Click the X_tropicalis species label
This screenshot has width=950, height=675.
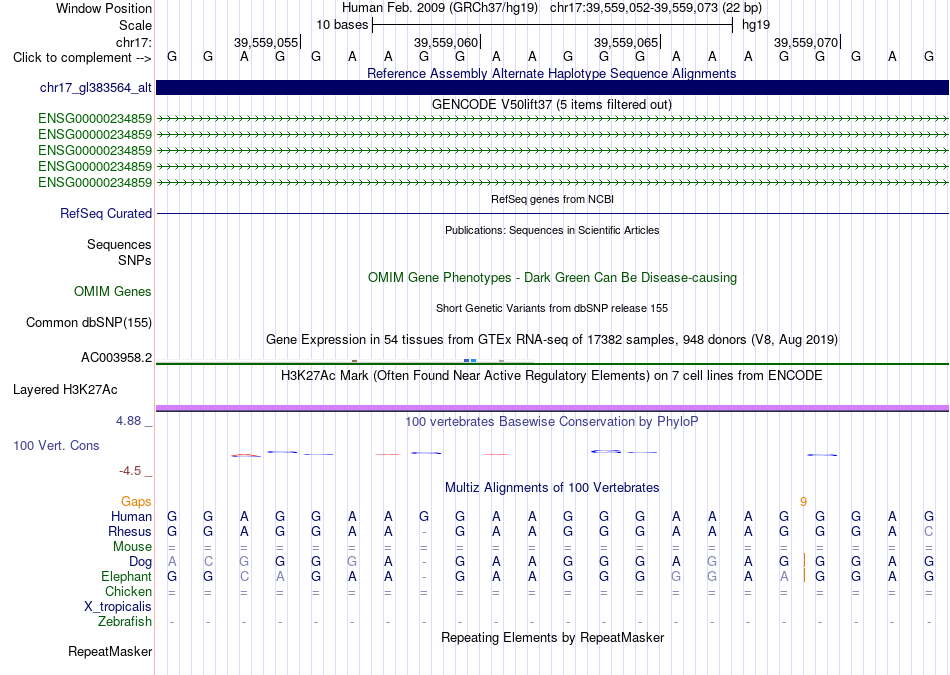[x=118, y=607]
